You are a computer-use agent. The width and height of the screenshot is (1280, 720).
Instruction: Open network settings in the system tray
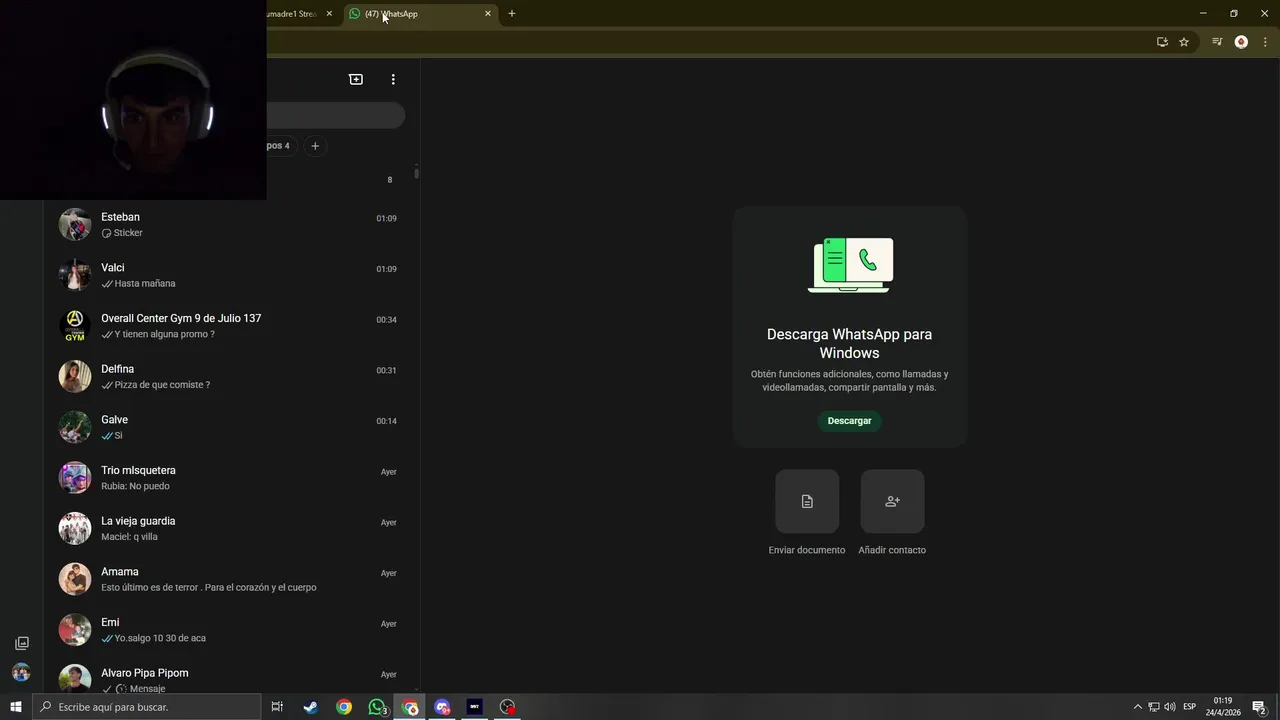point(1153,707)
